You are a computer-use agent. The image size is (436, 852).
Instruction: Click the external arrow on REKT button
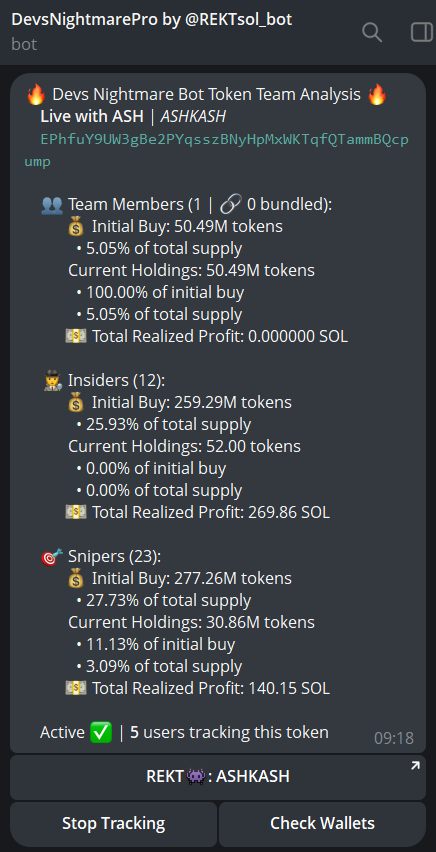click(x=415, y=766)
